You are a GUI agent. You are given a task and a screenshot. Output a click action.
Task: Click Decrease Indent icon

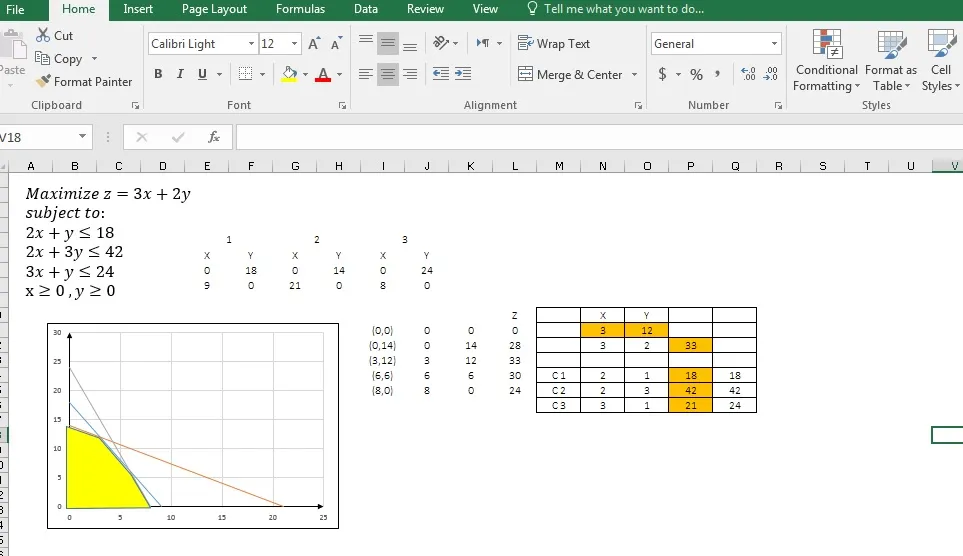point(440,74)
